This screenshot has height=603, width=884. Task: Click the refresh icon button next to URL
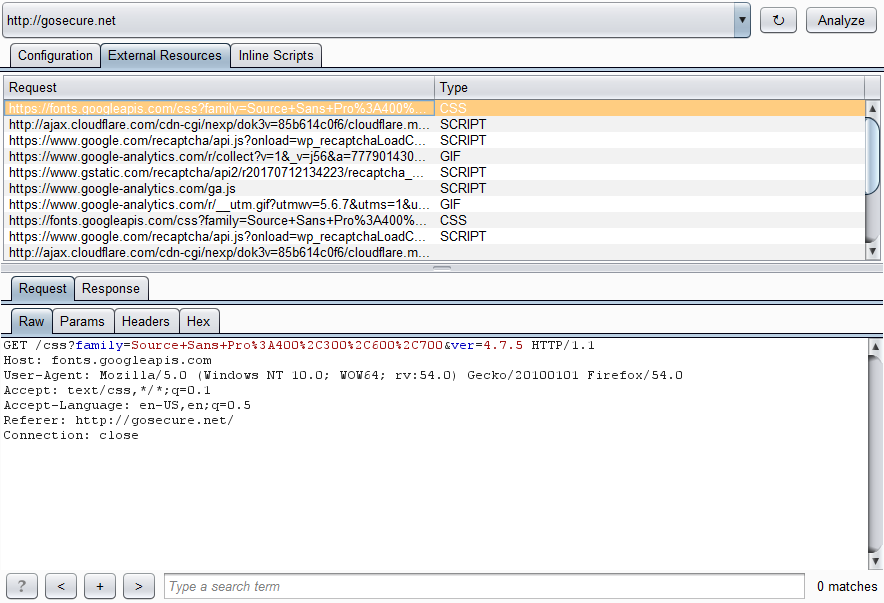click(x=778, y=20)
